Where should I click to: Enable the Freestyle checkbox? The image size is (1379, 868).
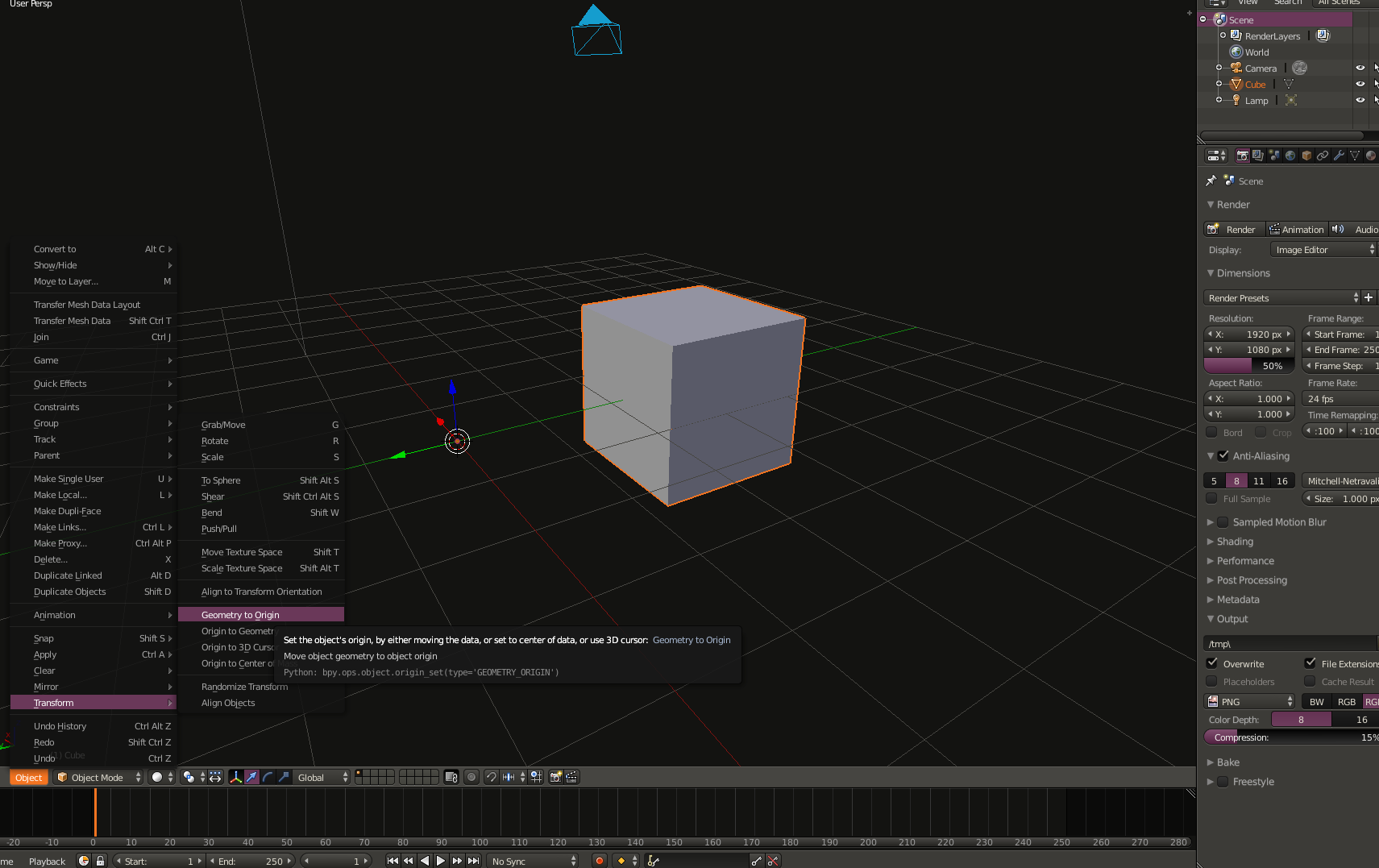tap(1223, 781)
